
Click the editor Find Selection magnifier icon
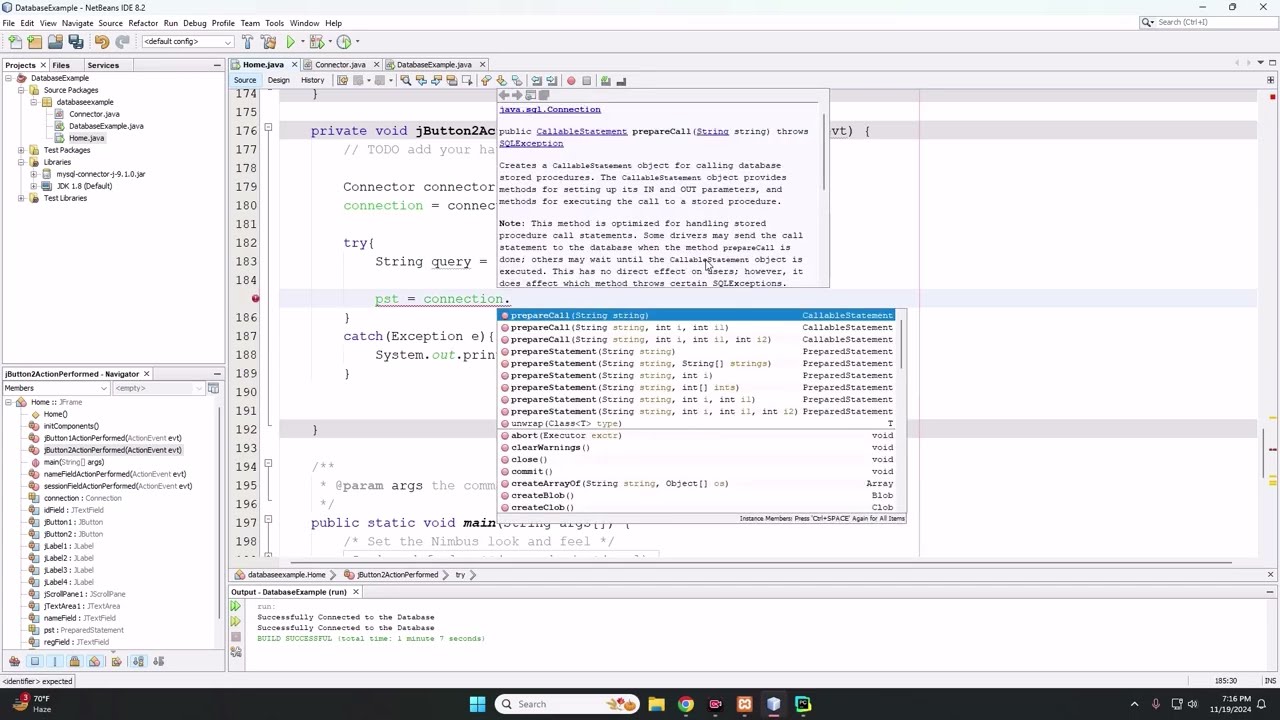click(x=406, y=81)
